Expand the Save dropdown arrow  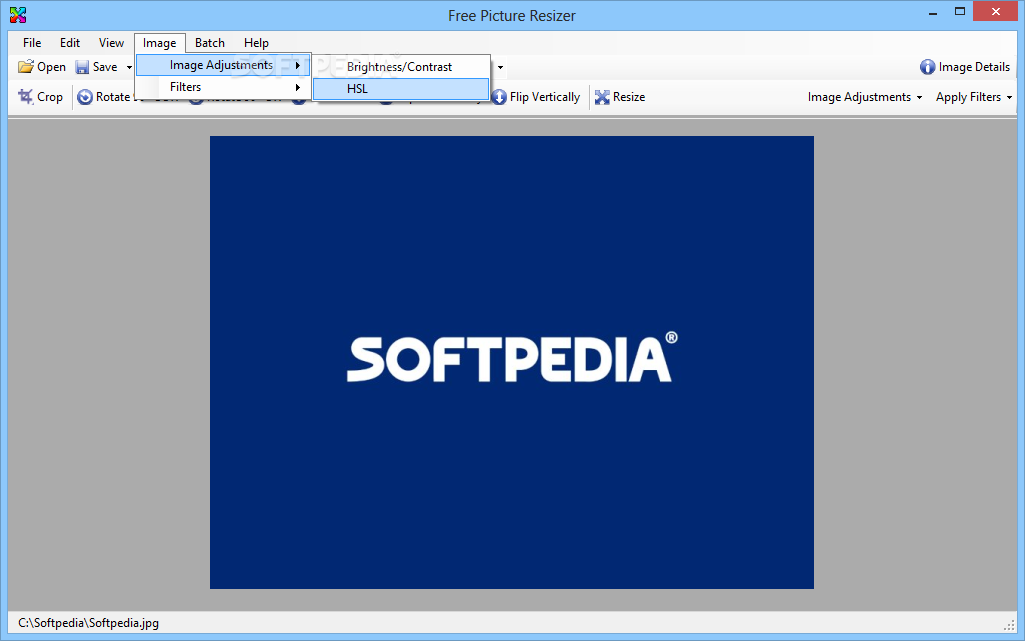(x=129, y=67)
